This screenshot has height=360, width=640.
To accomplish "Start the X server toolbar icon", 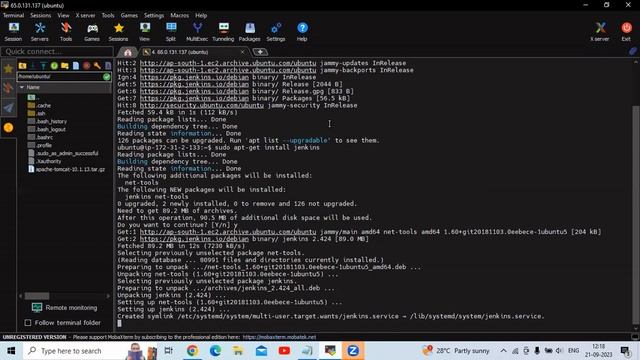I will (600, 32).
